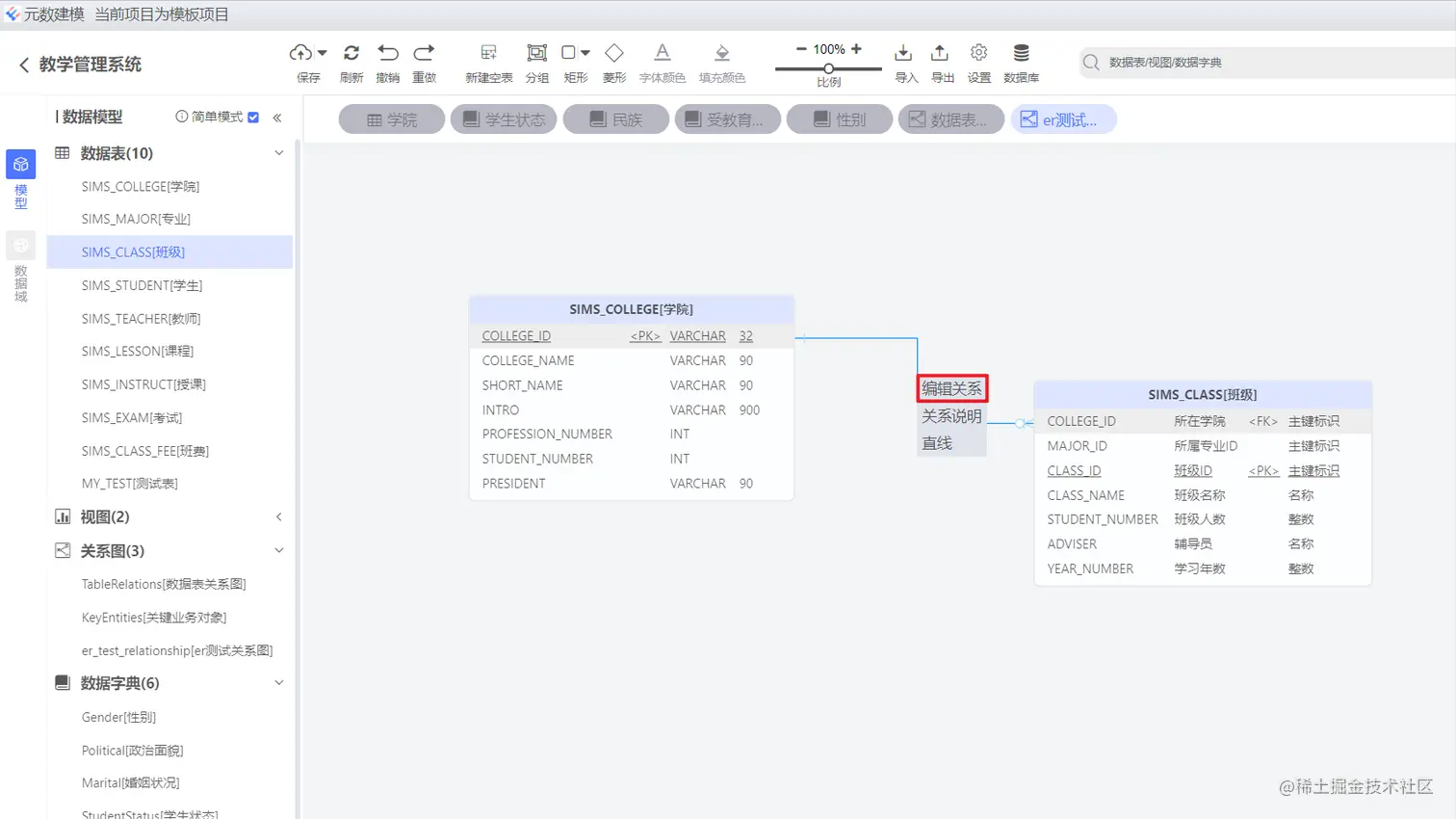Click the search magnifier icon
1456x819 pixels.
[x=1091, y=63]
